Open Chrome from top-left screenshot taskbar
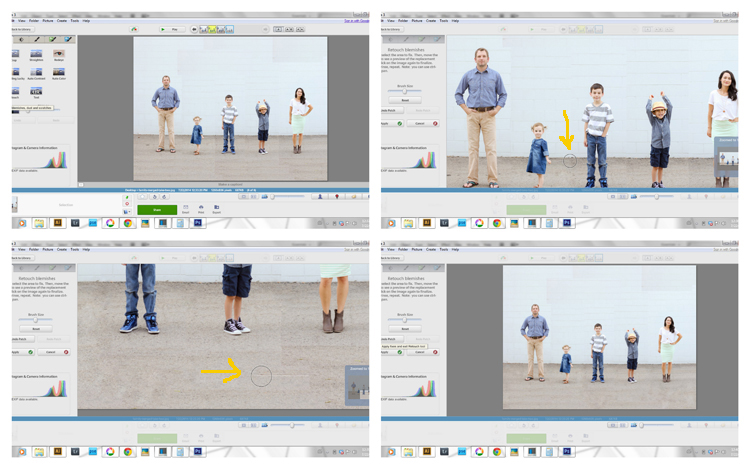The width and height of the screenshot is (750, 469). [x=128, y=224]
